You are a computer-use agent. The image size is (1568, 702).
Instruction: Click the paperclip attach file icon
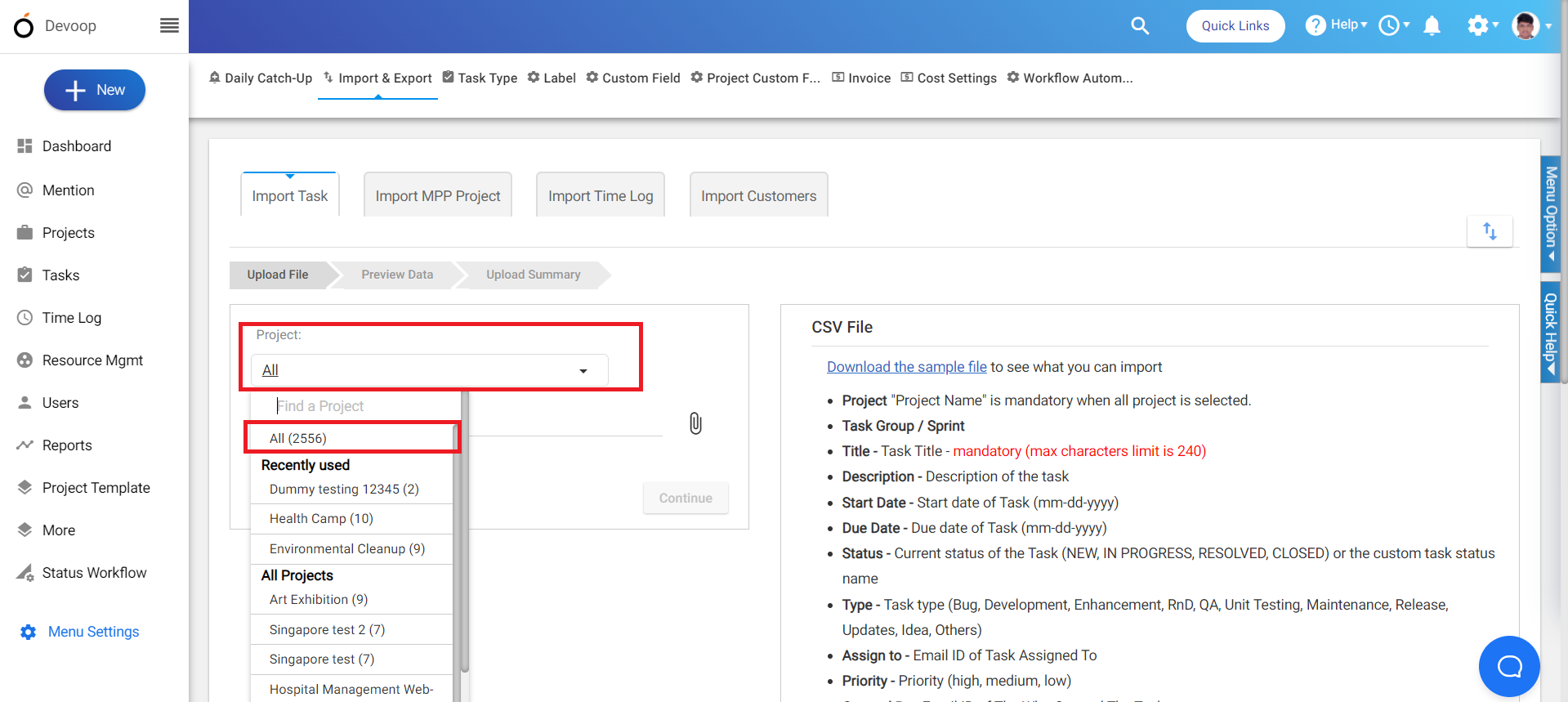pyautogui.click(x=695, y=423)
